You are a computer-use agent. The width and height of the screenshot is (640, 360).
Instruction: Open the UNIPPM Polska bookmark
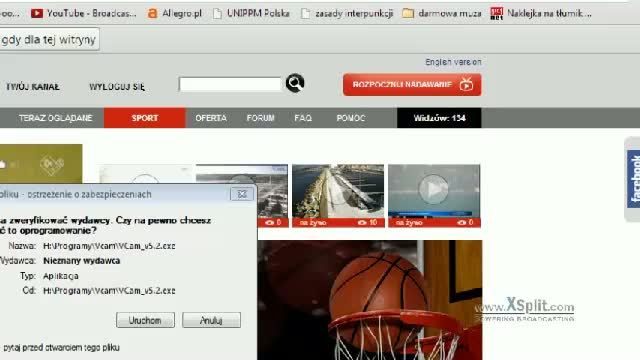(251, 13)
